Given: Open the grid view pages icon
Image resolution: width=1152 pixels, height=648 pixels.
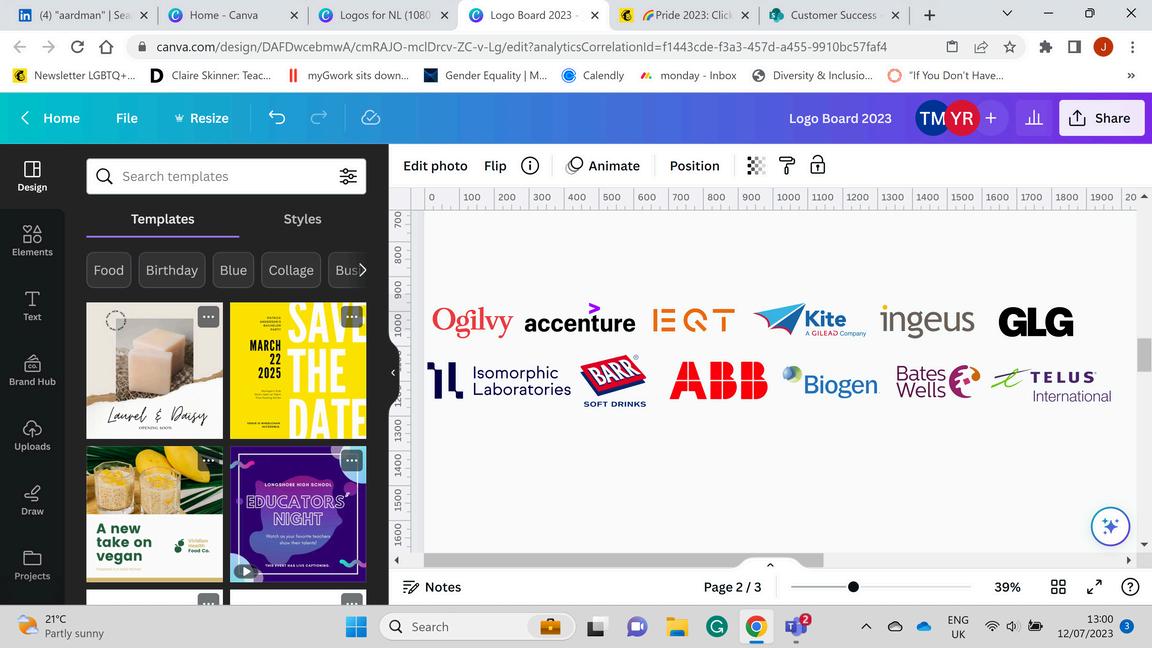Looking at the screenshot, I should pos(1058,587).
